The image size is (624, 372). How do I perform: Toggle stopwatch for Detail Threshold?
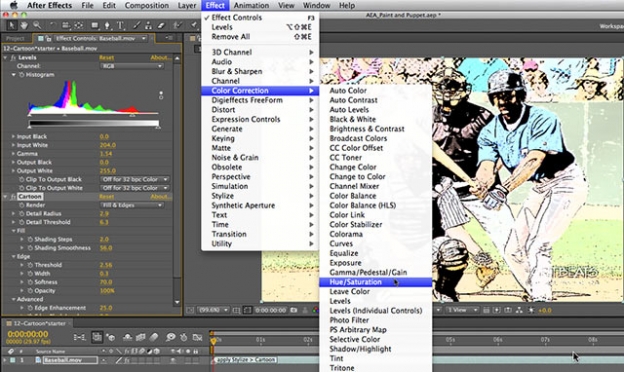pyautogui.click(x=22, y=222)
